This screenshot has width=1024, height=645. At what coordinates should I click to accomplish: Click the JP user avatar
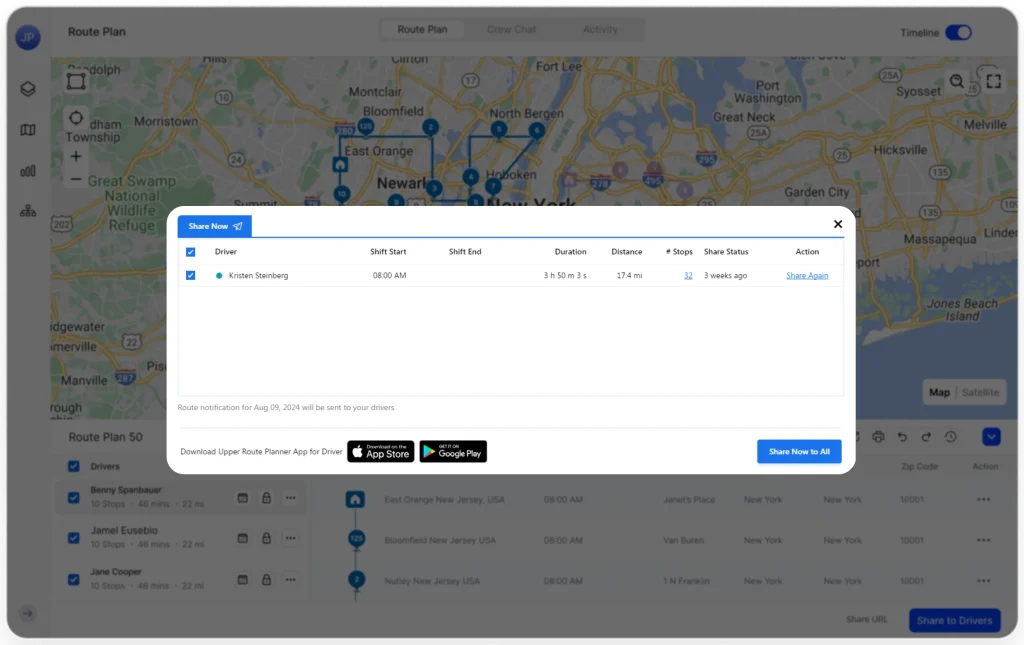point(27,37)
